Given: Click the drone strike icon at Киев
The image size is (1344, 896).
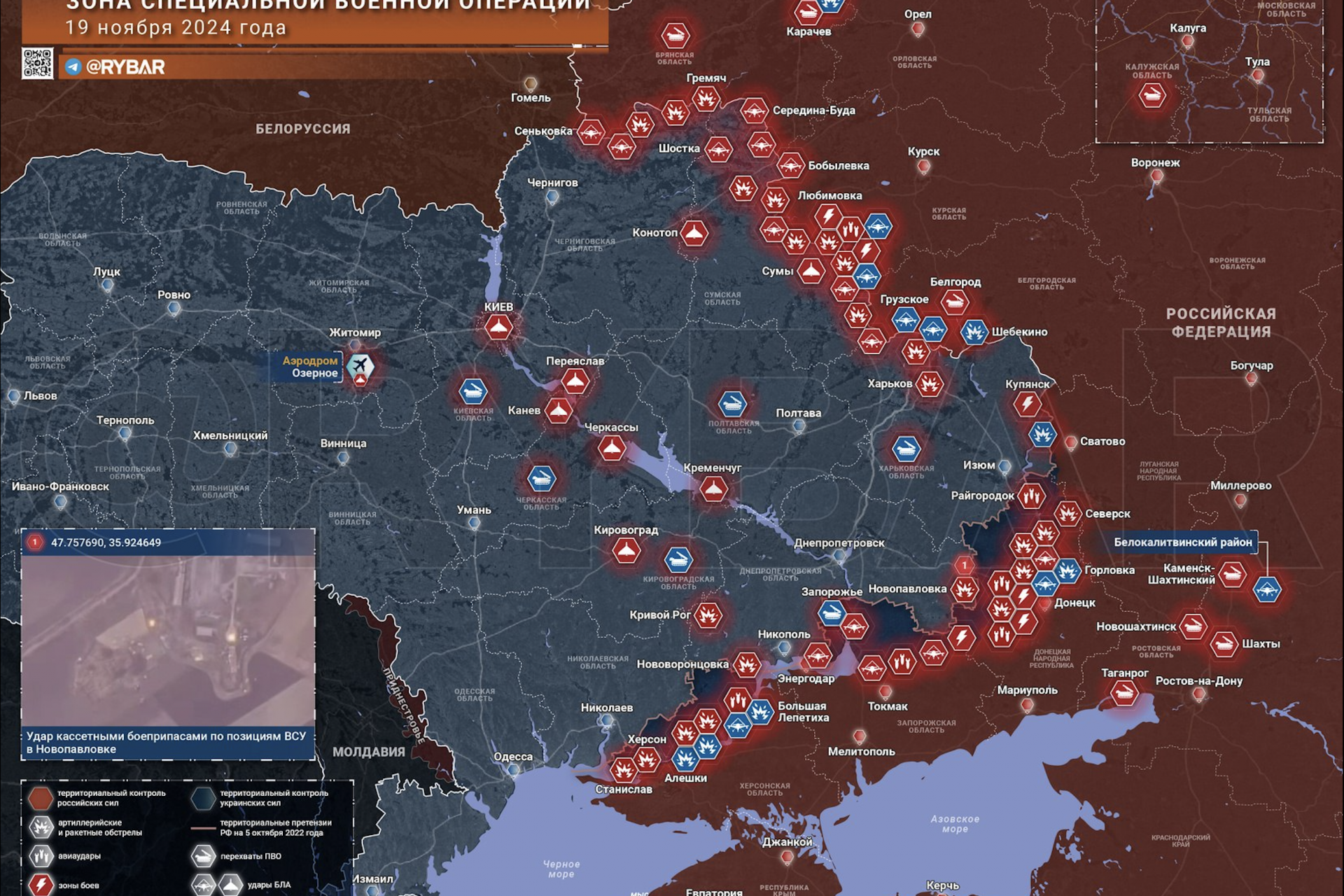Looking at the screenshot, I should tap(498, 327).
